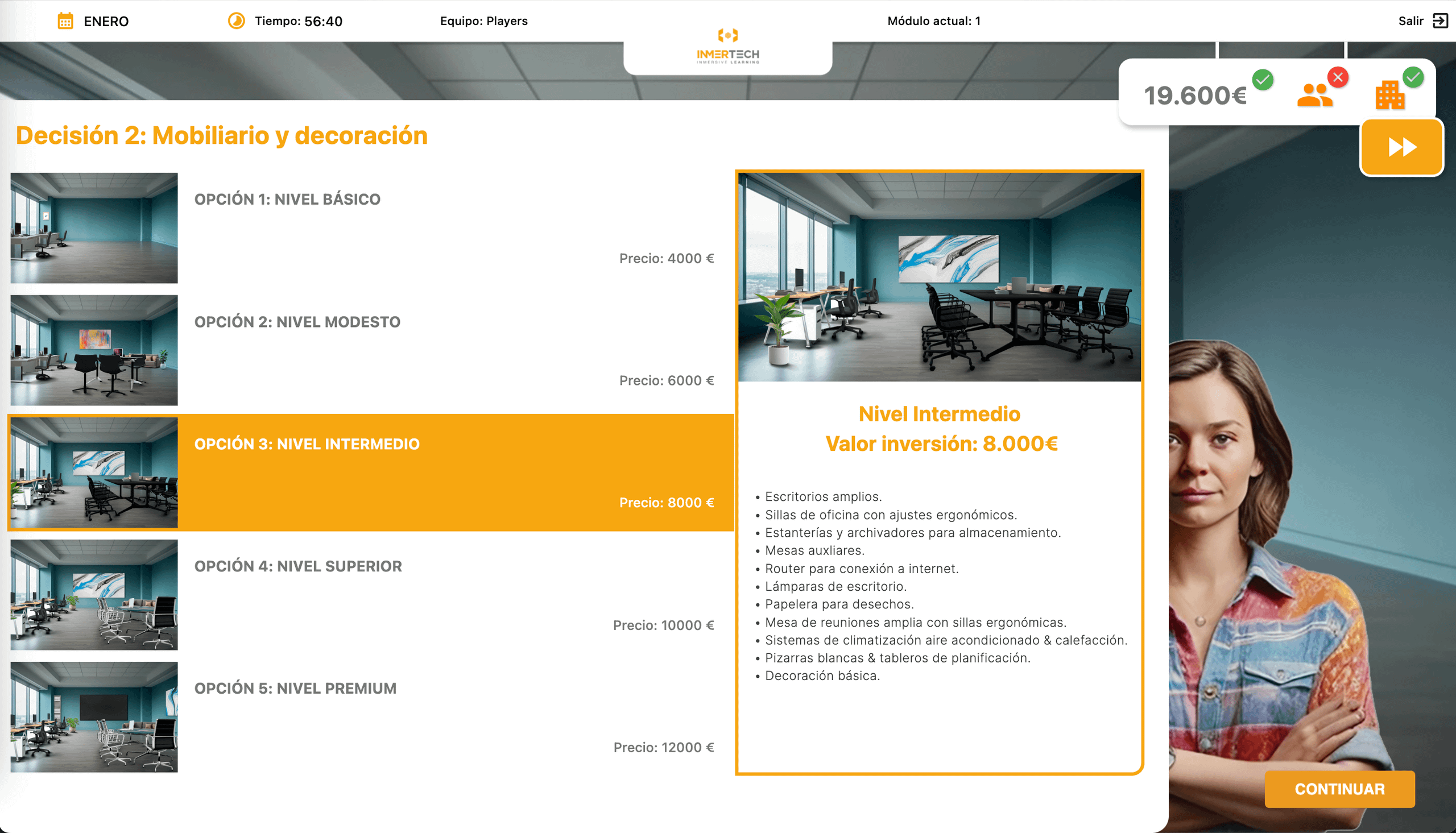Click the clock timer icon

236,21
